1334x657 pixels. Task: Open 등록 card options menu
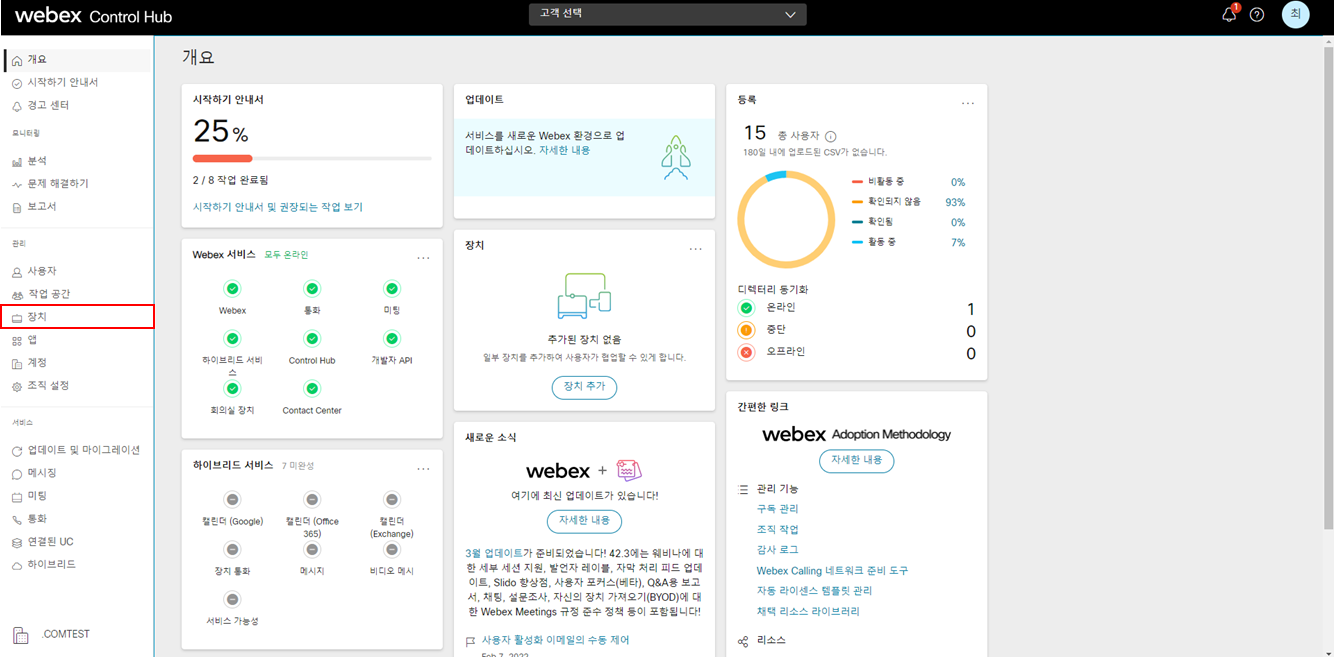click(968, 102)
